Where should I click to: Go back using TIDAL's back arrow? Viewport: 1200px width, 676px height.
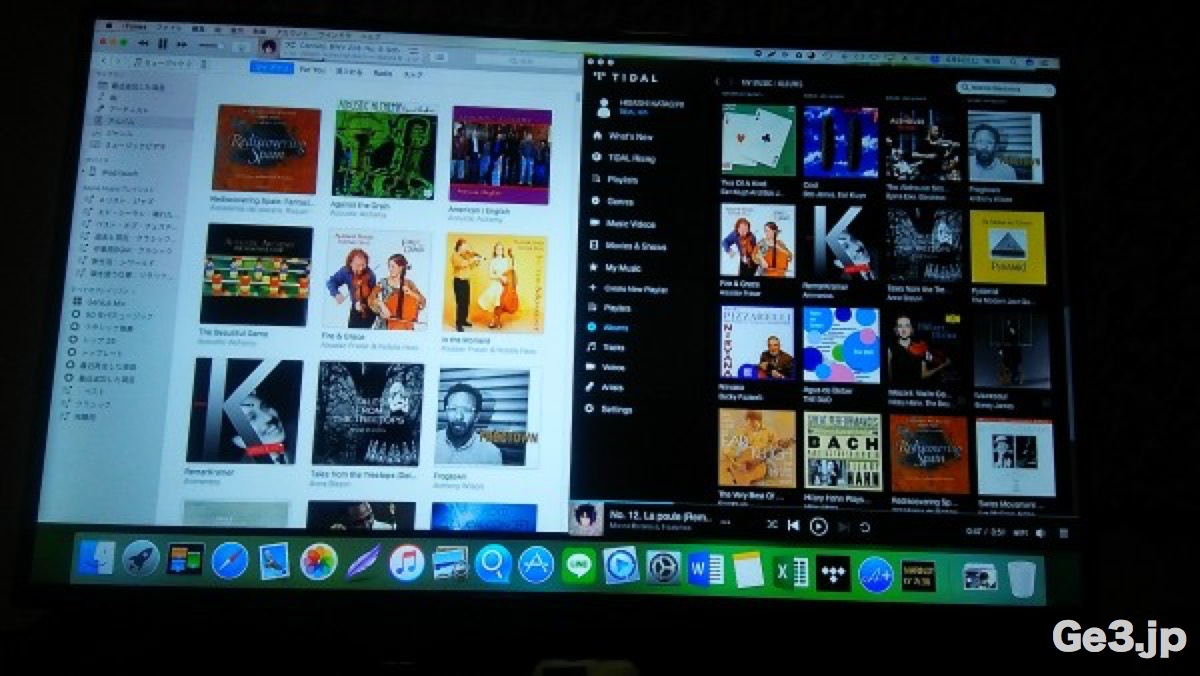(x=717, y=80)
